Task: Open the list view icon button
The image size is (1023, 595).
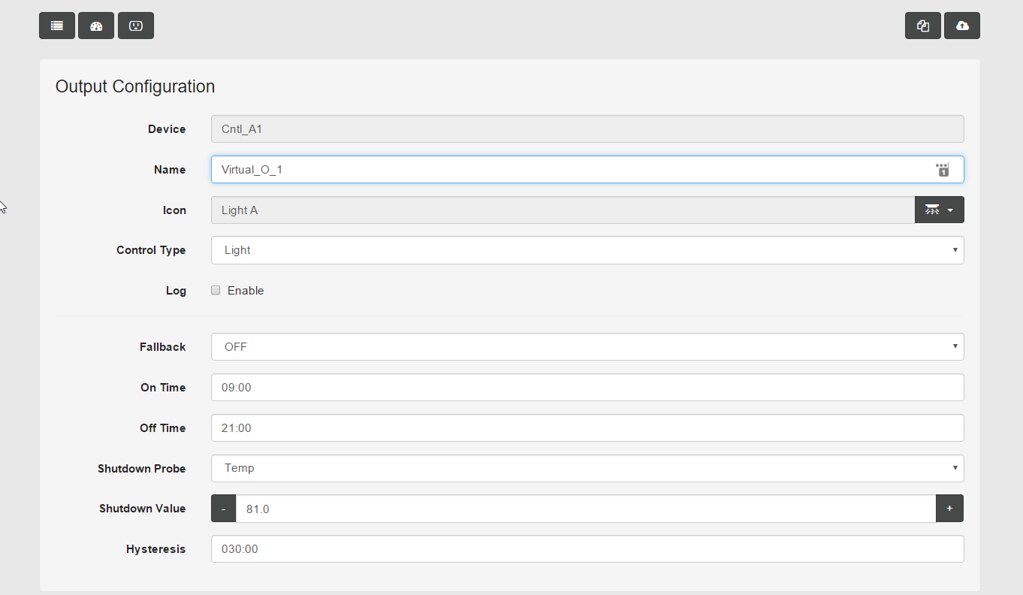Action: 57,26
